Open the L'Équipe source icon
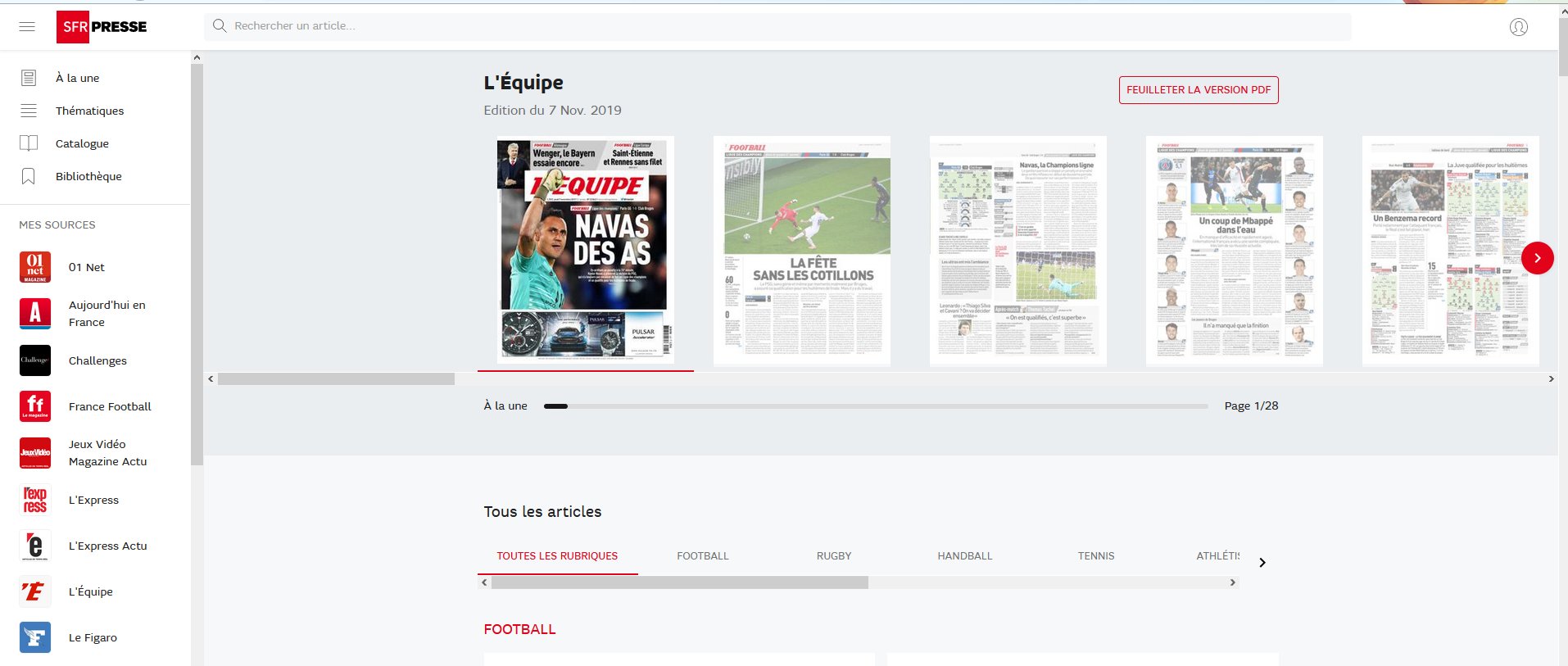This screenshot has width=1568, height=666. [35, 591]
